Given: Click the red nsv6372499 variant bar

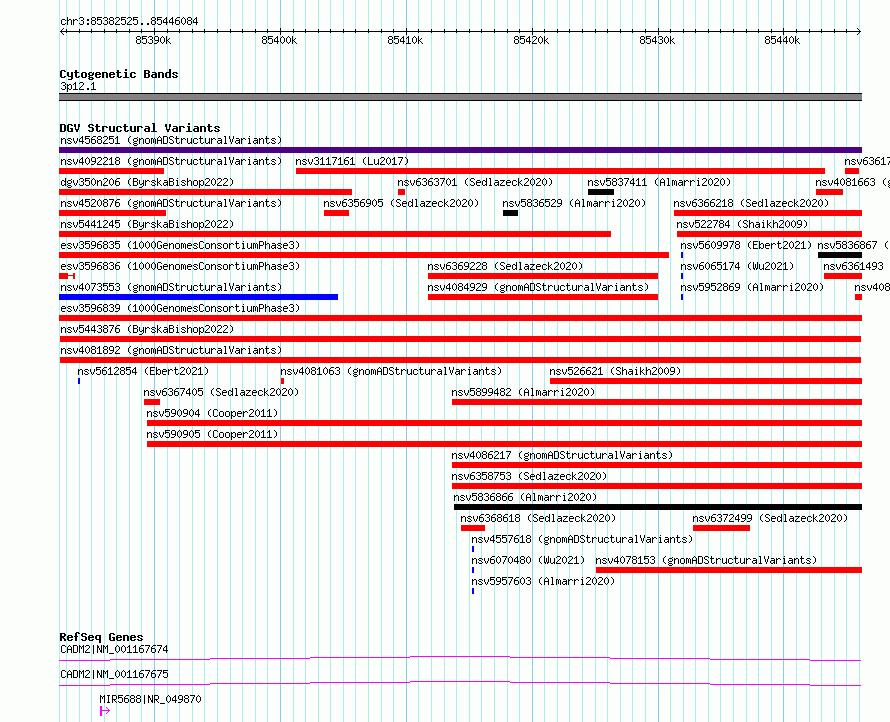Looking at the screenshot, I should pos(721,528).
